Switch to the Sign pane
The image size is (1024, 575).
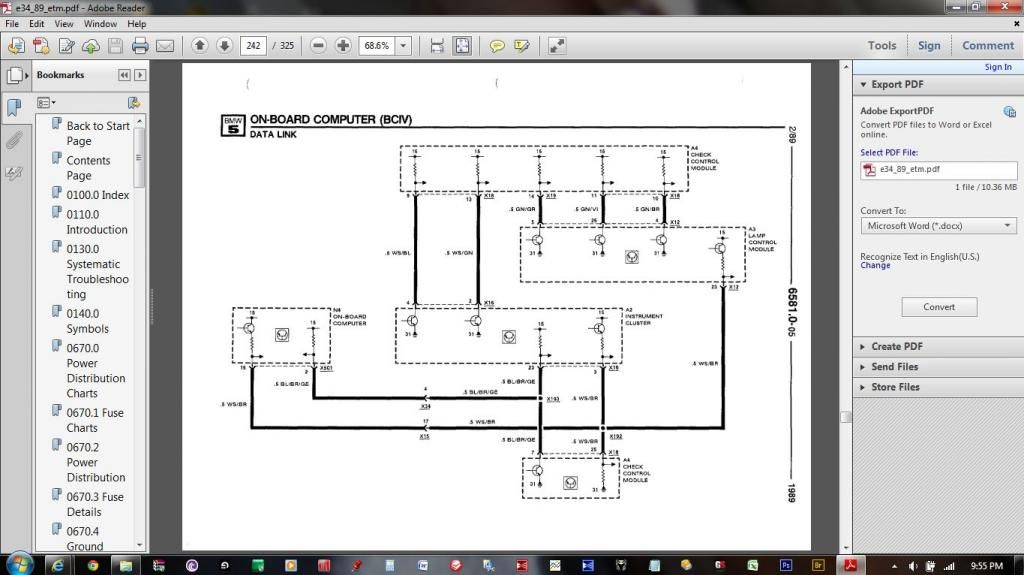click(929, 46)
